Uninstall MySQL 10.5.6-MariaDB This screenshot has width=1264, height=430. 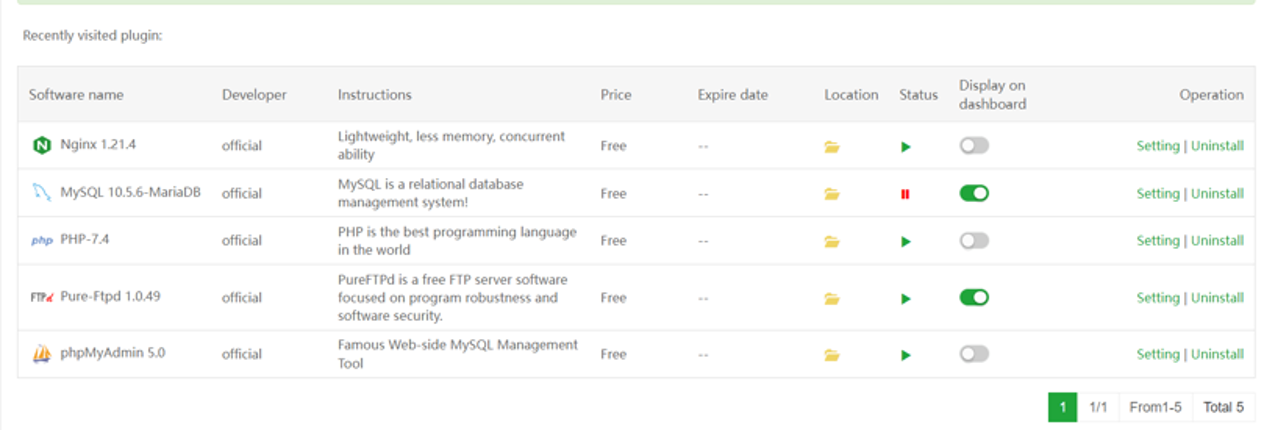(x=1217, y=194)
